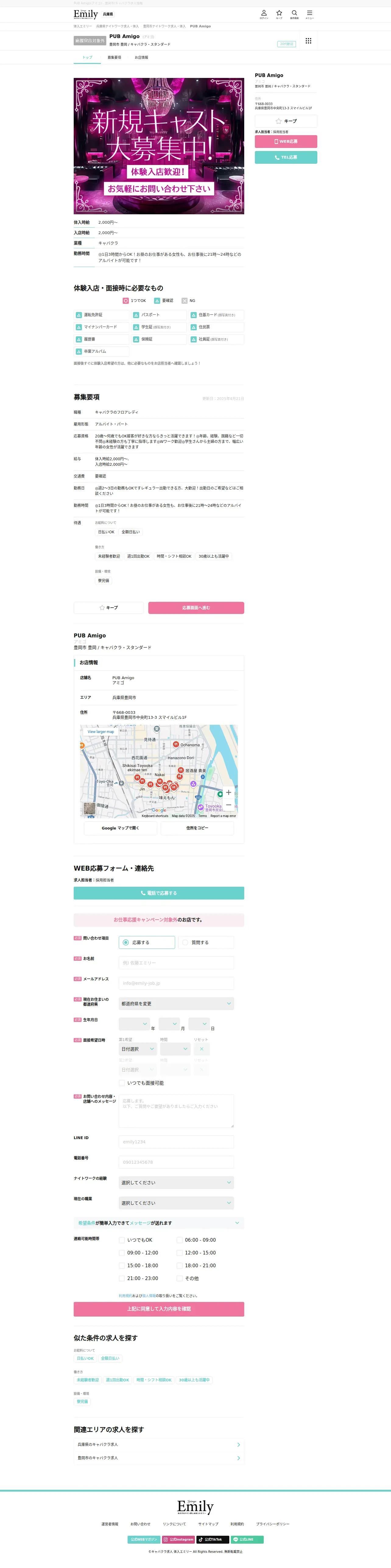Image resolution: width=391 pixels, height=1568 pixels.
Task: Zoom out on the Google map
Action: 228,805
